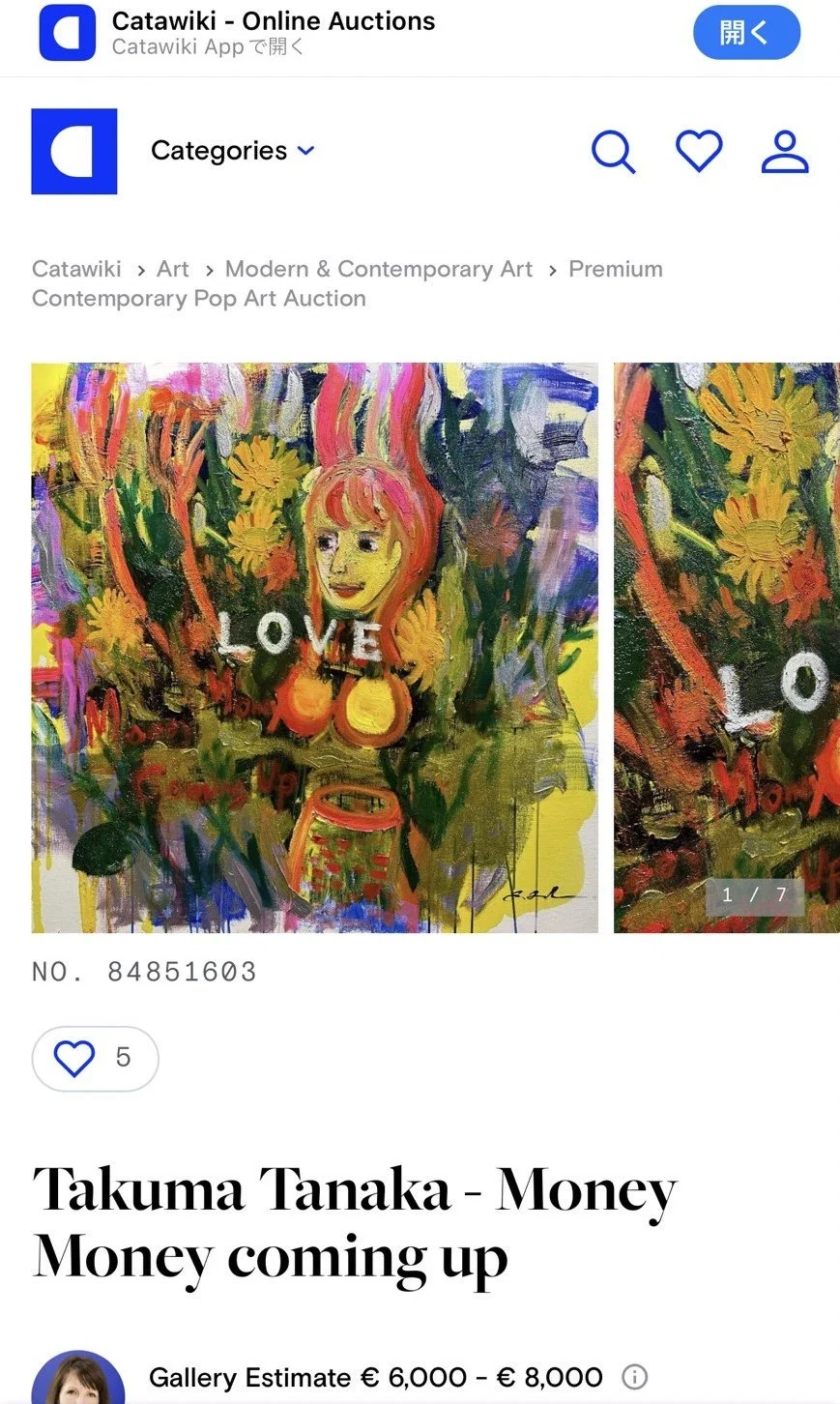This screenshot has width=840, height=1404.
Task: Open the Art breadcrumb link
Action: pos(173,269)
